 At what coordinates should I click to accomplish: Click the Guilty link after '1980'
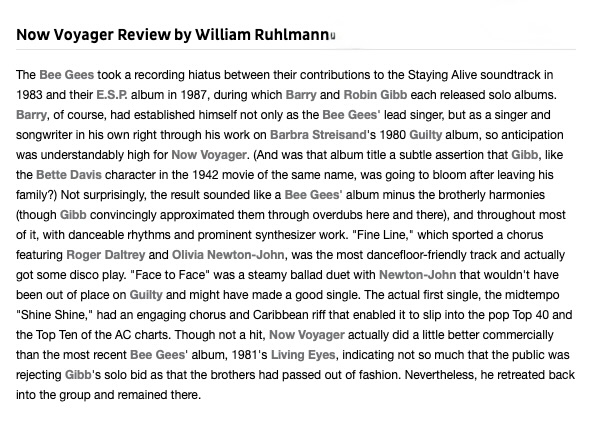(x=426, y=135)
